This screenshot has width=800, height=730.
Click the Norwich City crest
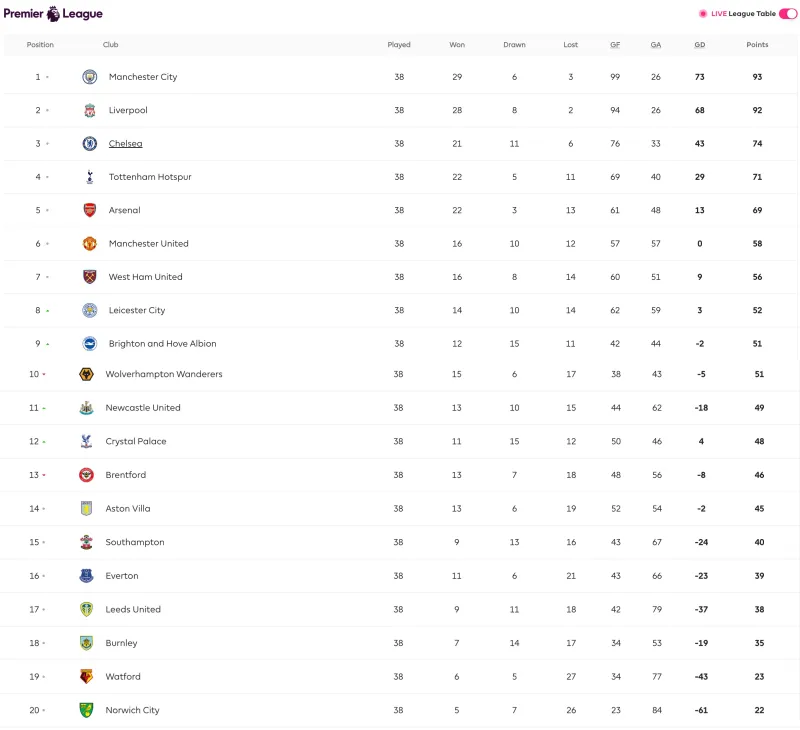pyautogui.click(x=86, y=710)
